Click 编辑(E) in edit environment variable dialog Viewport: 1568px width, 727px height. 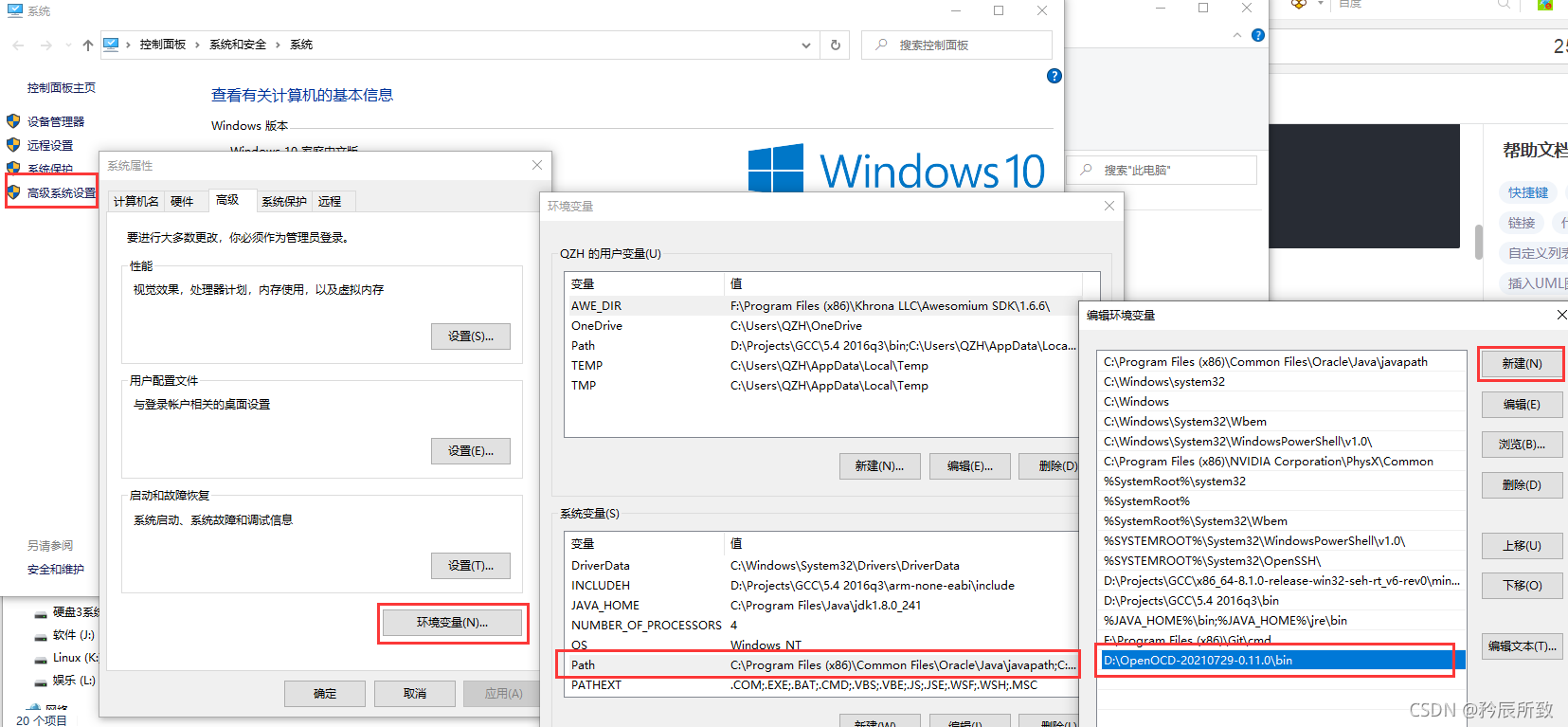(1522, 405)
